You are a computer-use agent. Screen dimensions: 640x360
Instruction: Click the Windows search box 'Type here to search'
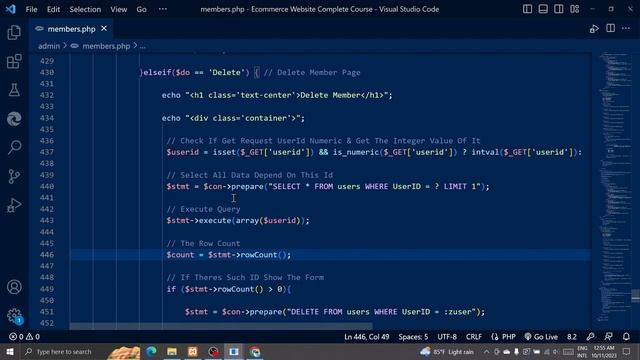pyautogui.click(x=63, y=351)
